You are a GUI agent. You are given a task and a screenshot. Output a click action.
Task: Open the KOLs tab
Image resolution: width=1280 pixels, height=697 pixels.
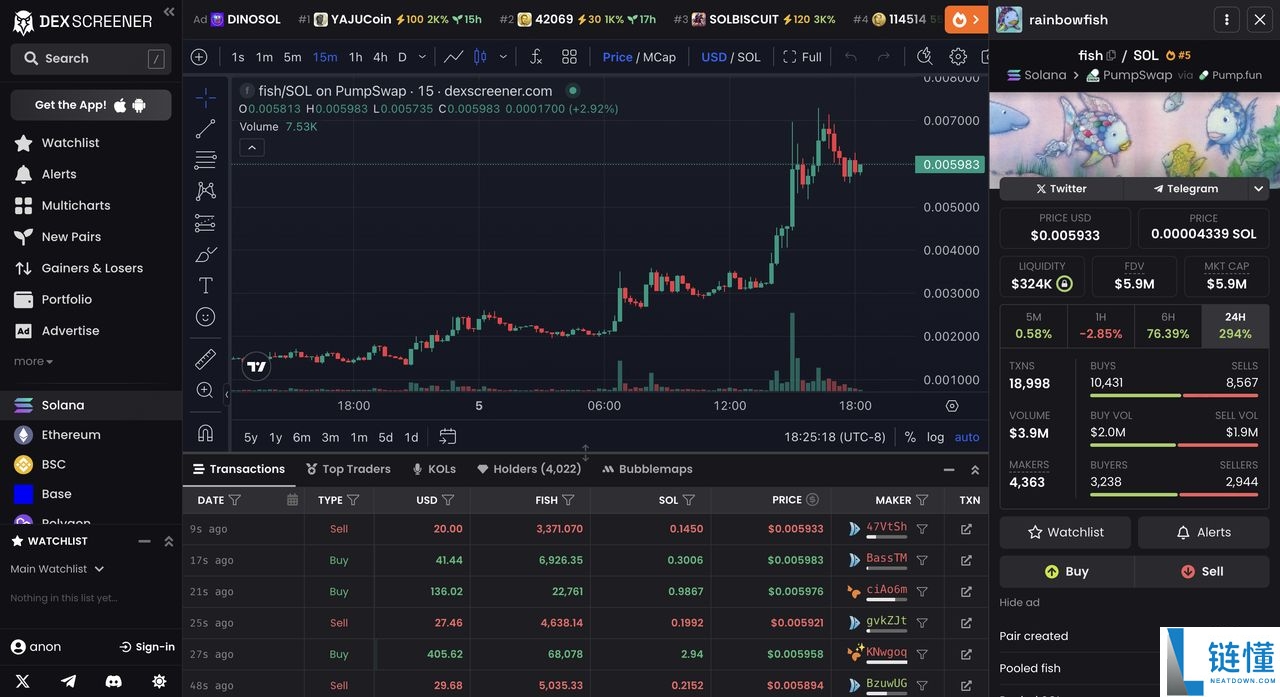click(x=434, y=469)
